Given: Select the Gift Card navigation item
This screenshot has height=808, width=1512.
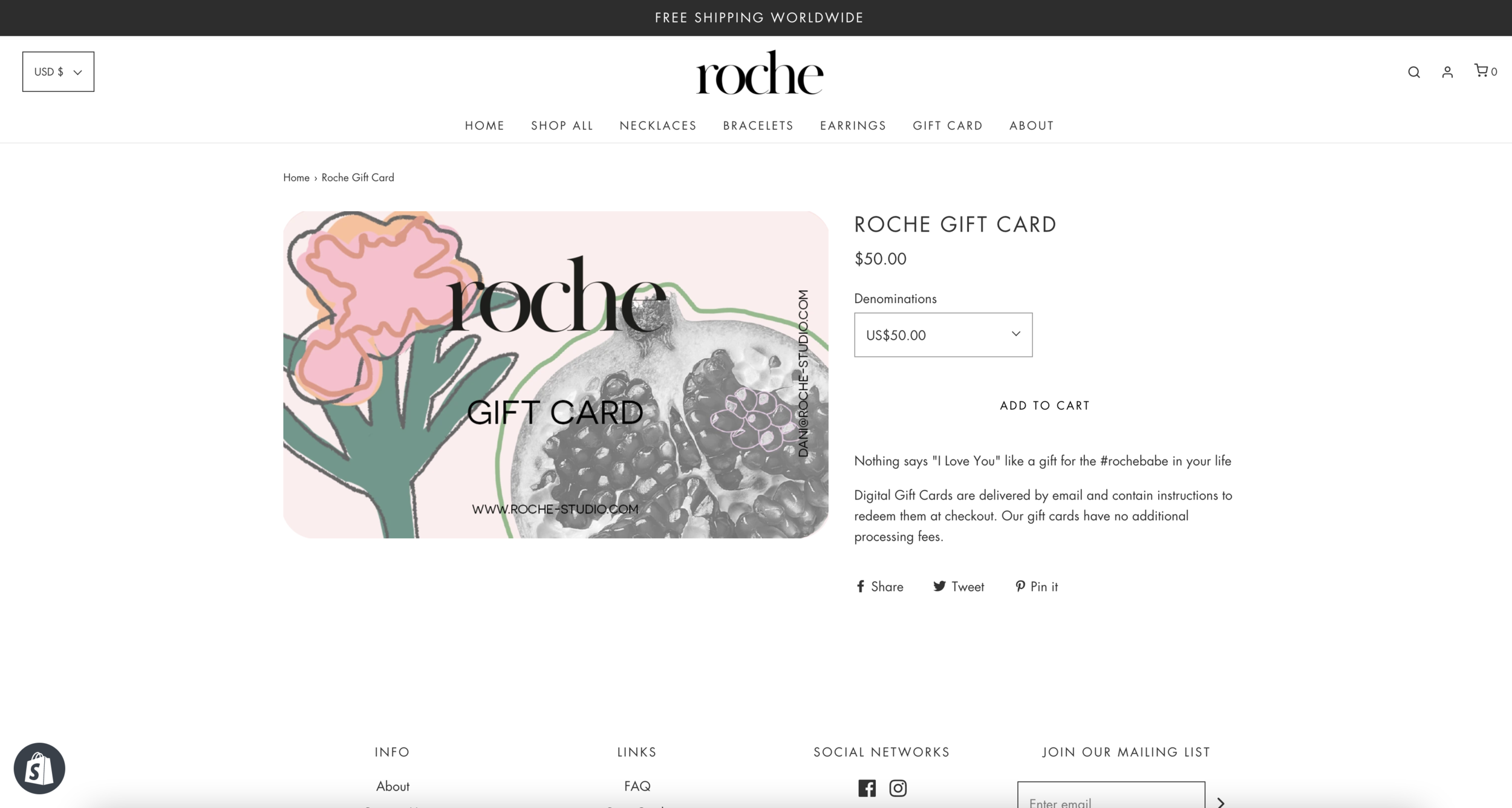Looking at the screenshot, I should click(x=948, y=125).
